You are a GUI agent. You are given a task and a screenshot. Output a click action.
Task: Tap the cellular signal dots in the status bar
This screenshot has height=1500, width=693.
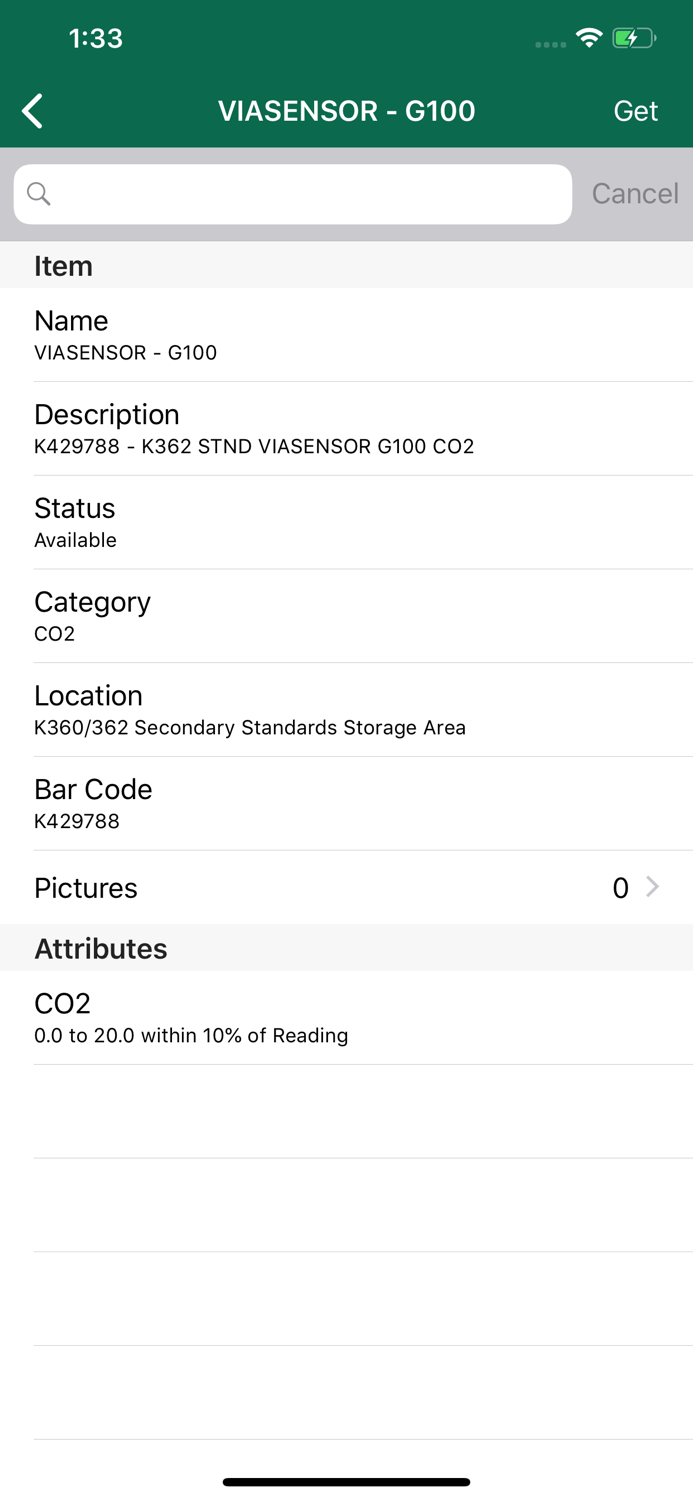pos(549,43)
